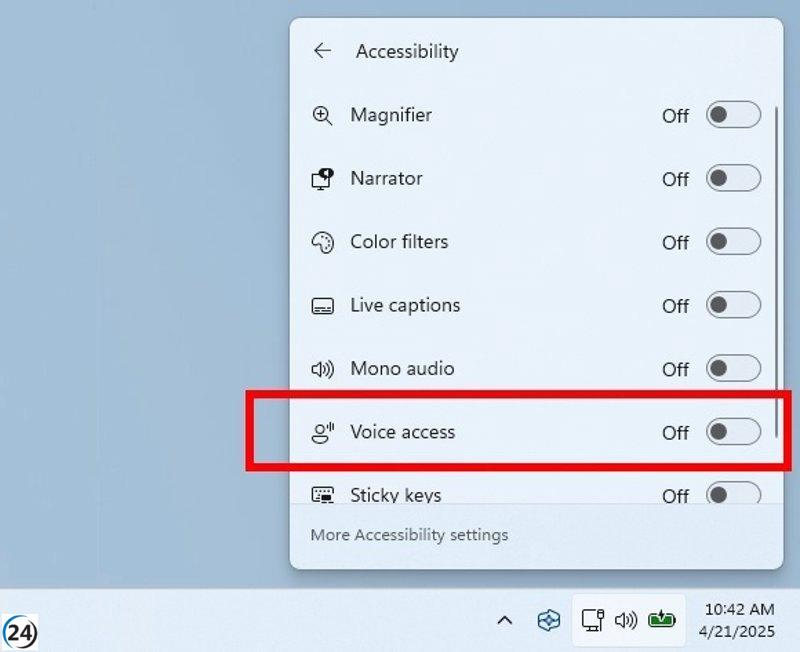Screen dimensions: 800x652
Task: Click the Voice access microphone icon
Action: [321, 432]
